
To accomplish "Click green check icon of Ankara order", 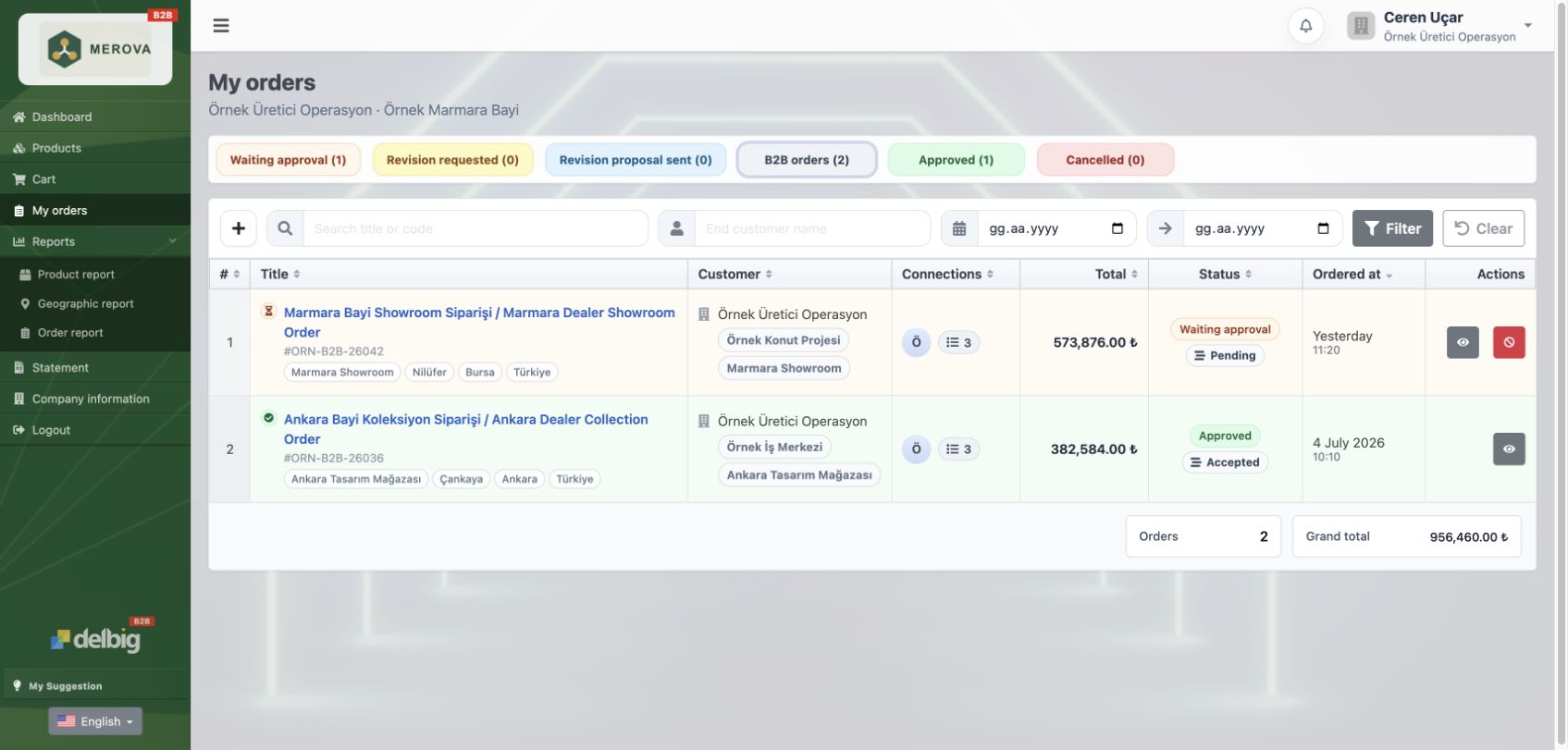I will pyautogui.click(x=268, y=418).
